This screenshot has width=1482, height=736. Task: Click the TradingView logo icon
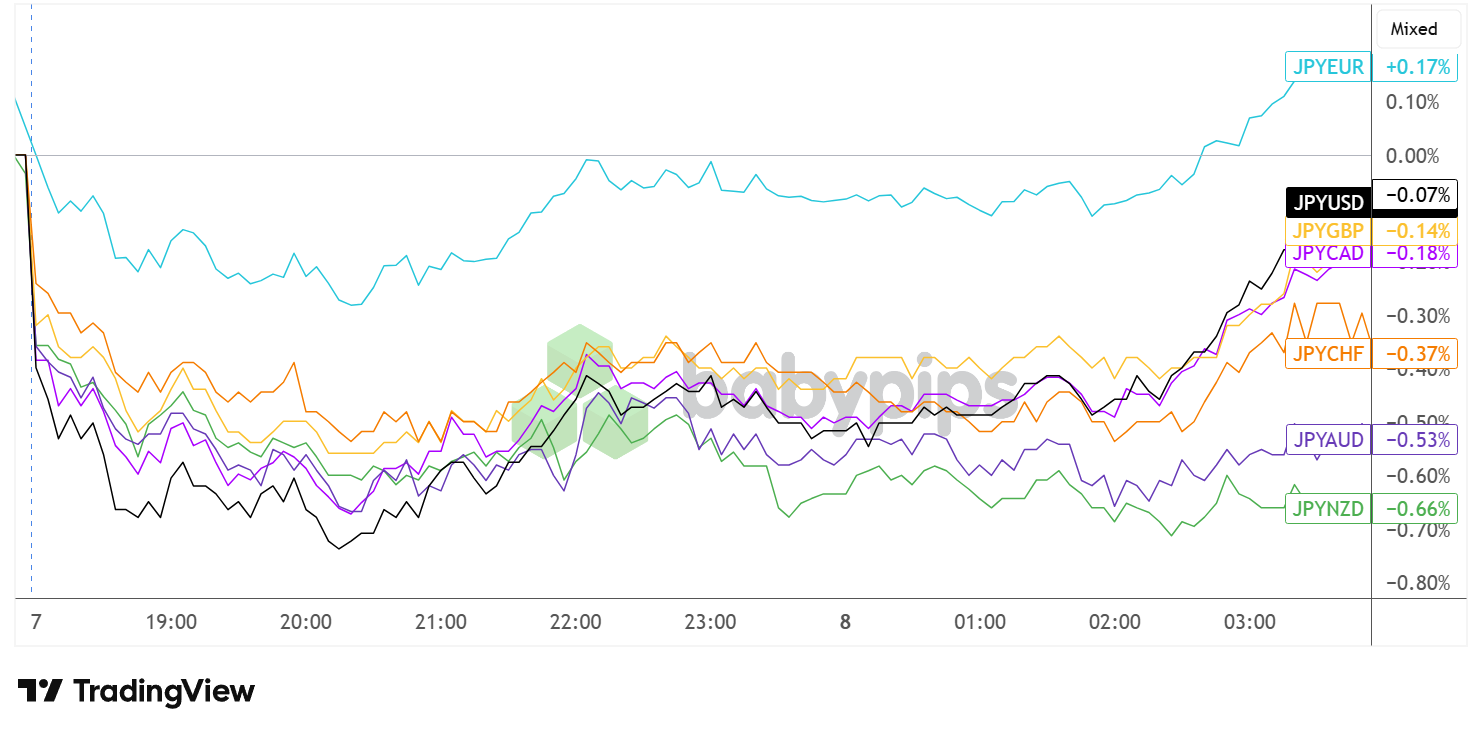point(41,691)
